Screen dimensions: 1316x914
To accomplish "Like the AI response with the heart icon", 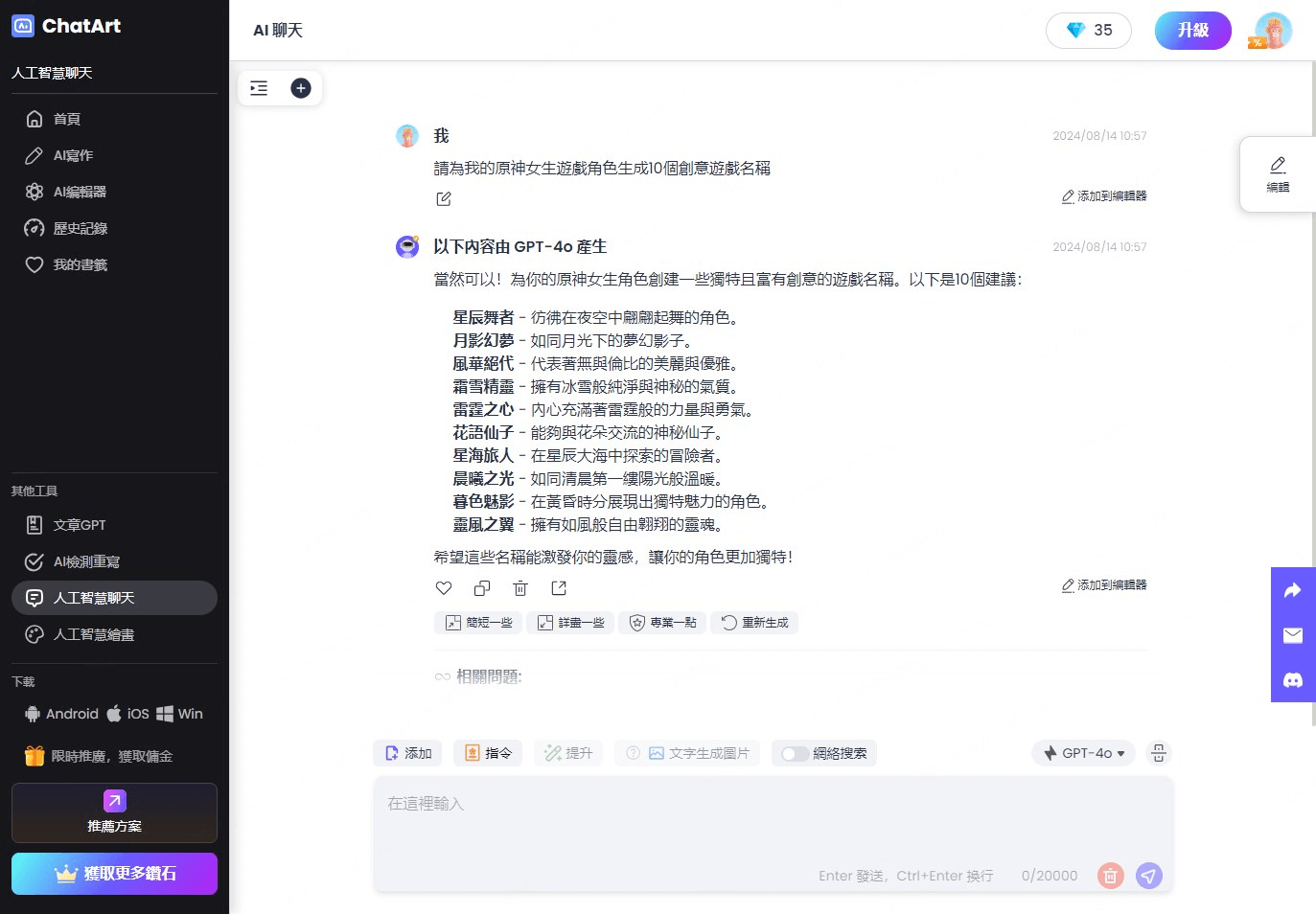I will pos(443,587).
